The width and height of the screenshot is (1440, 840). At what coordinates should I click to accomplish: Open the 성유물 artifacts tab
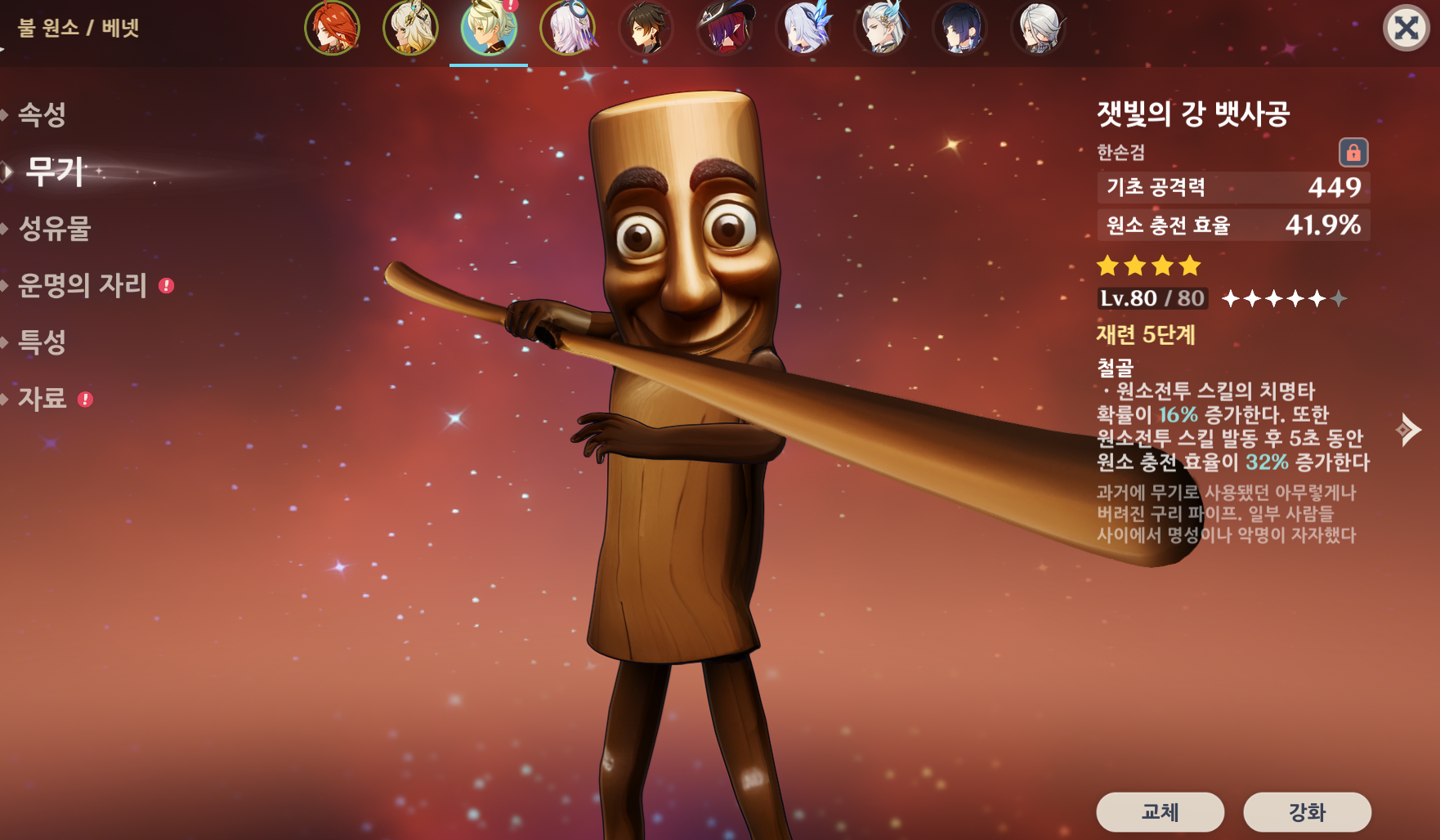point(55,228)
